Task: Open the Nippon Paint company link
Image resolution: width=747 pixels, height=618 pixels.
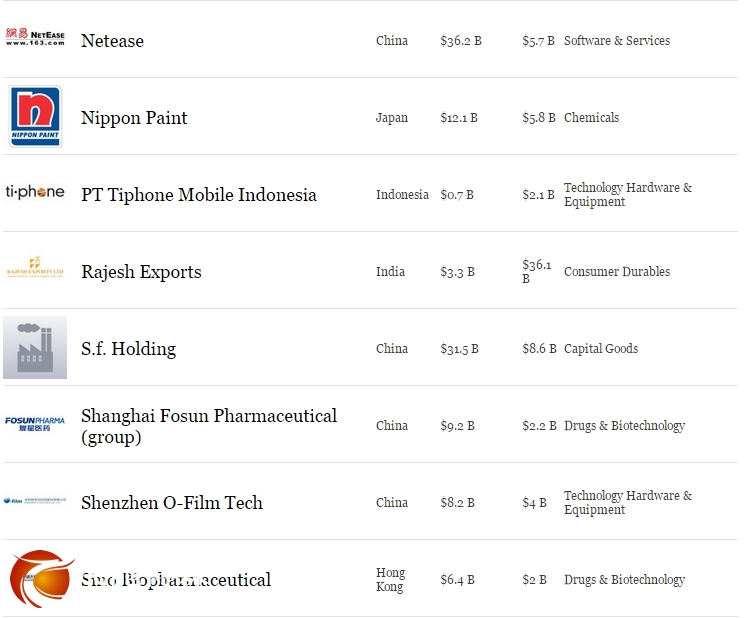Action: (134, 118)
